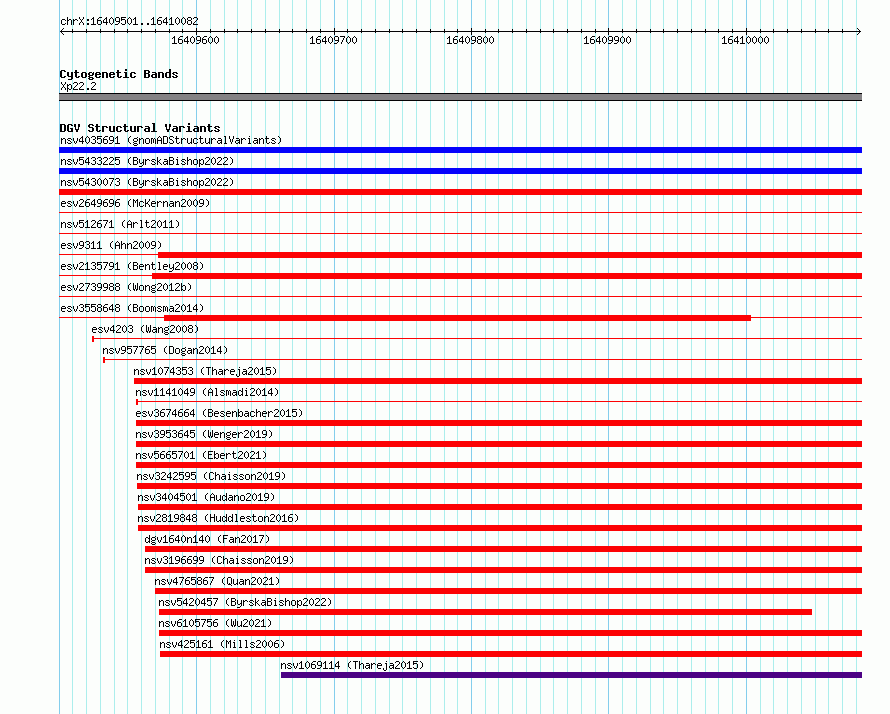Viewport: 890px width, 714px height.
Task: Click the red bar of esv9311
Action: 510,255
